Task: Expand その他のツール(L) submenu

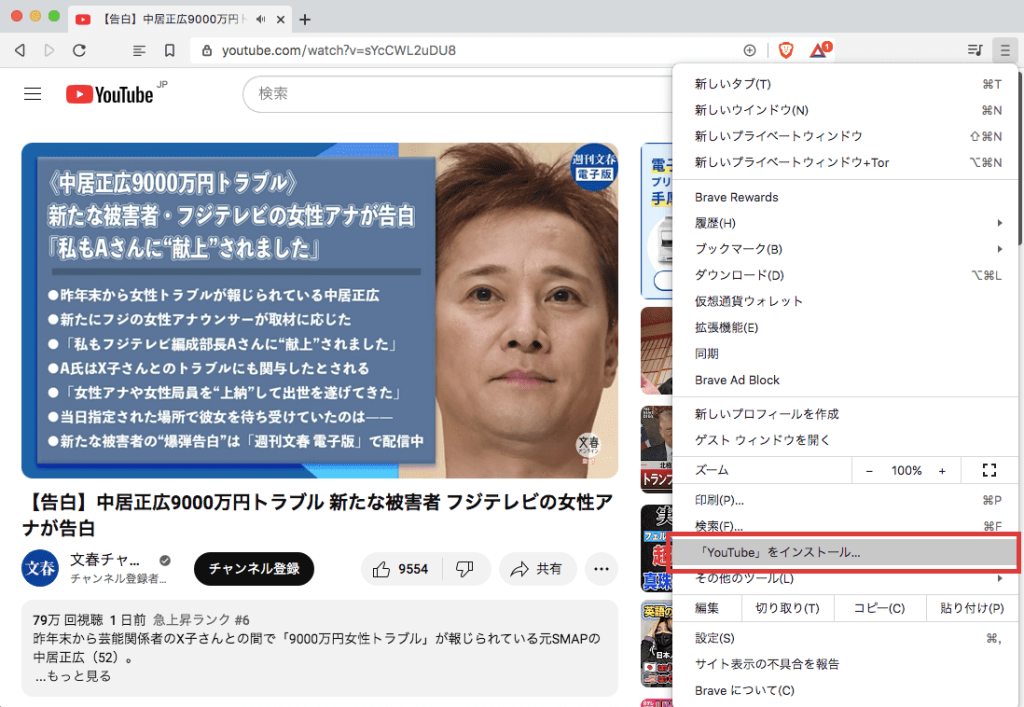Action: point(846,578)
